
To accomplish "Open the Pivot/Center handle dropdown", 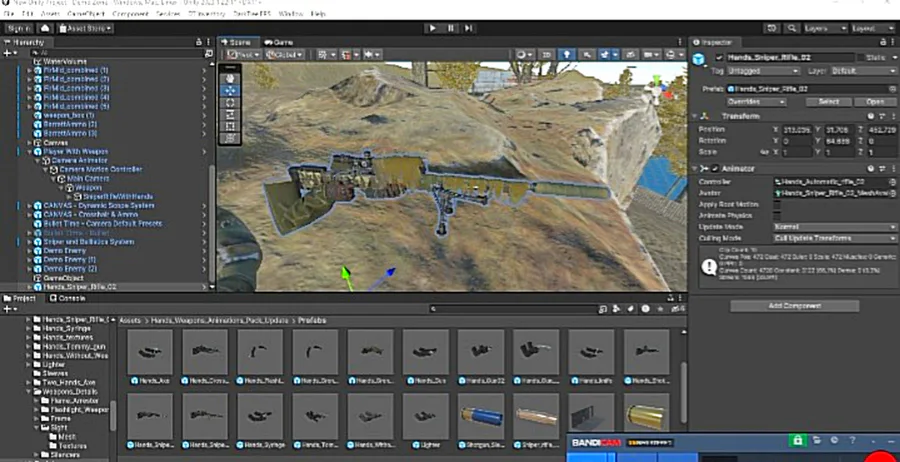I will pyautogui.click(x=243, y=55).
